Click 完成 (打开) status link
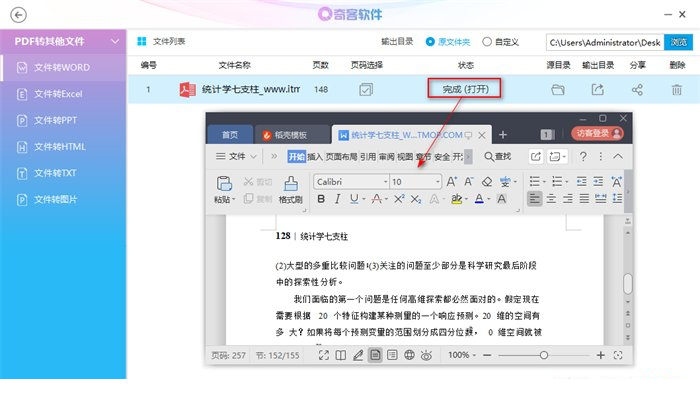This screenshot has width=700, height=394. [x=465, y=89]
